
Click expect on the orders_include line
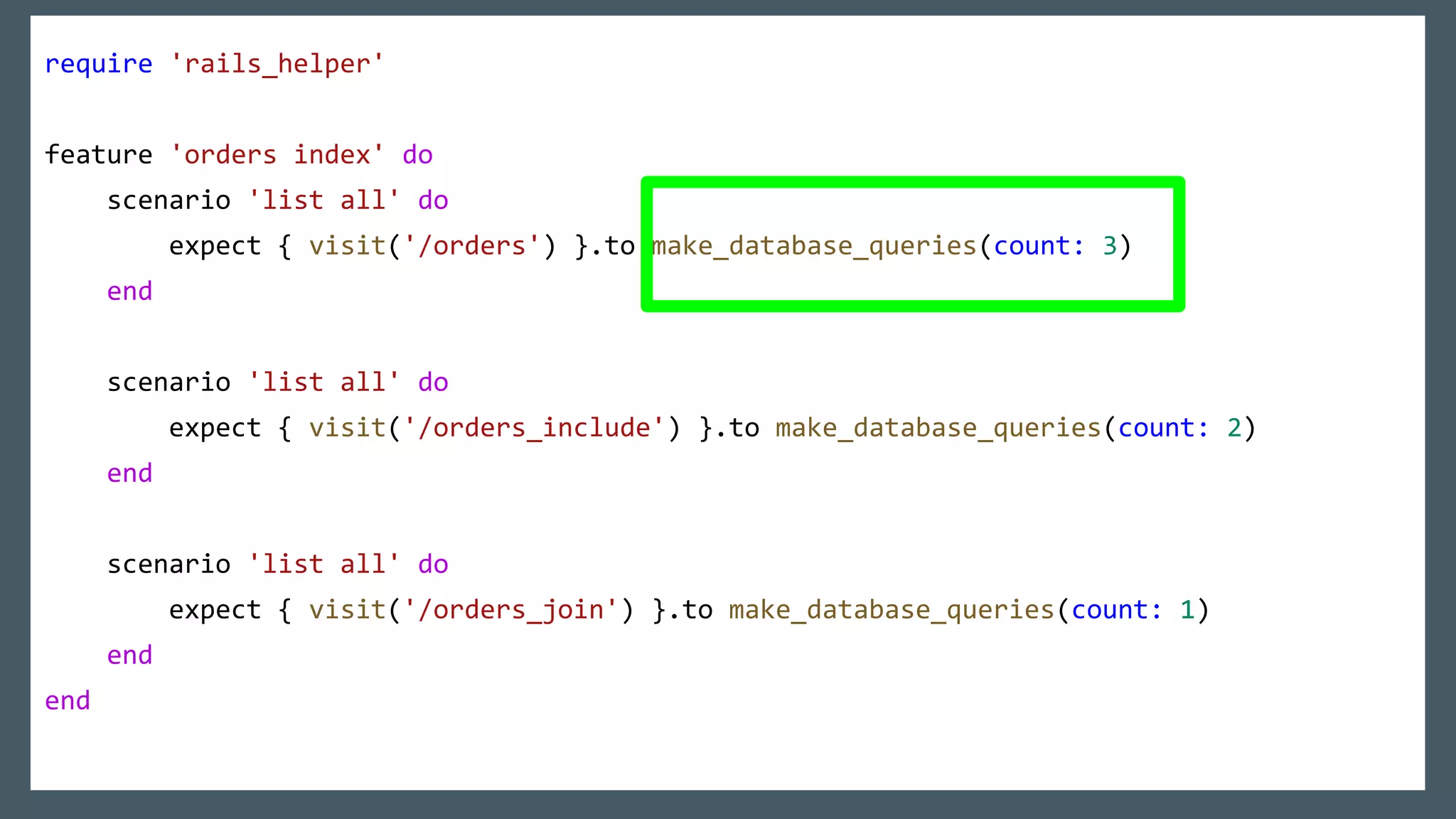tap(215, 428)
